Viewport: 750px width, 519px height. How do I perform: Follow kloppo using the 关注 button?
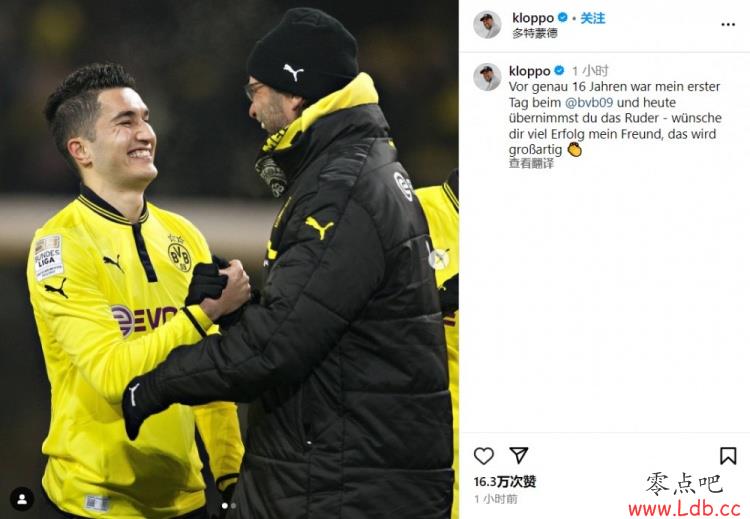(x=593, y=18)
